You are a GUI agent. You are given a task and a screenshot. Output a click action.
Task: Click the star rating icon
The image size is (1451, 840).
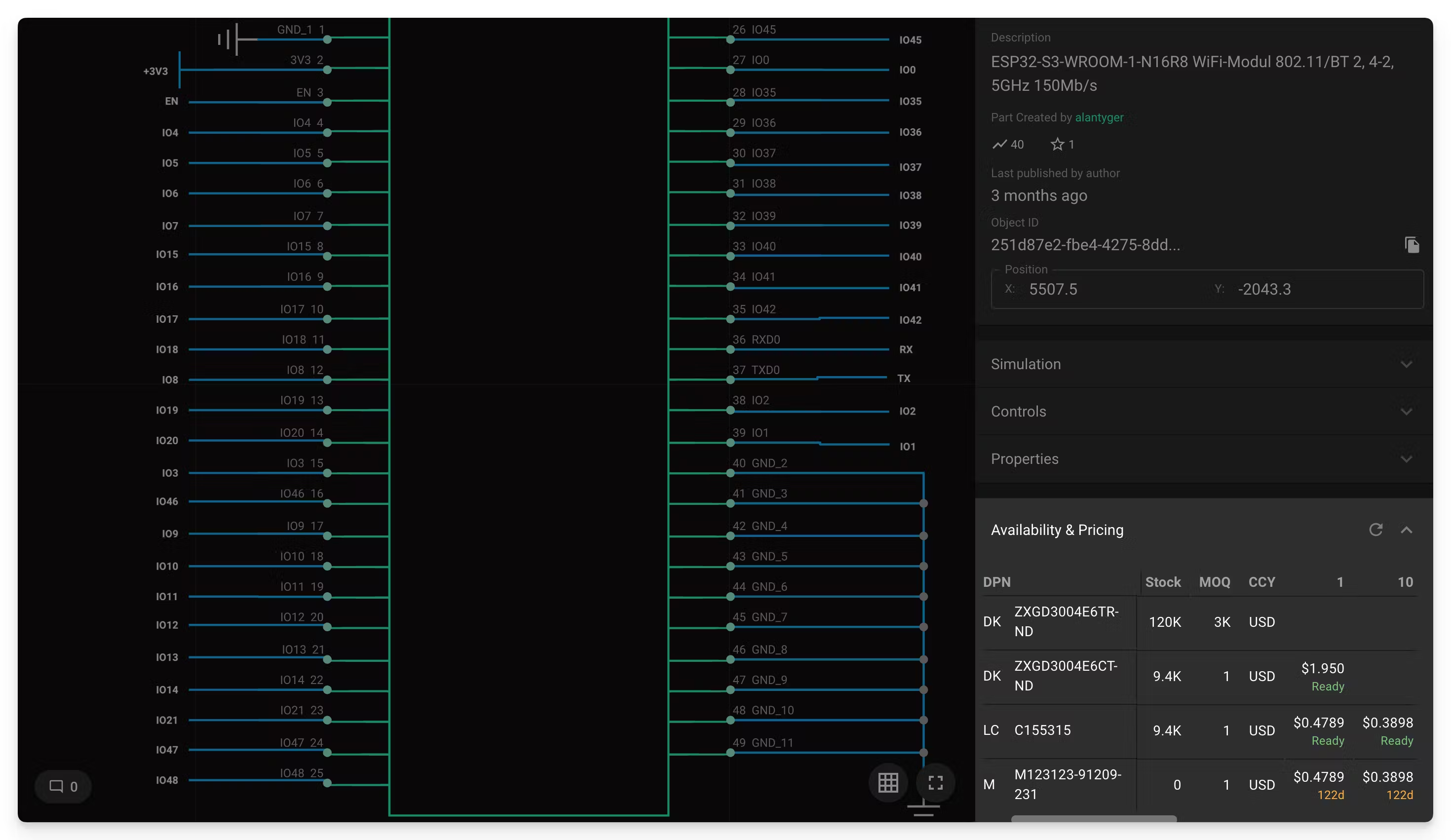[x=1057, y=145]
